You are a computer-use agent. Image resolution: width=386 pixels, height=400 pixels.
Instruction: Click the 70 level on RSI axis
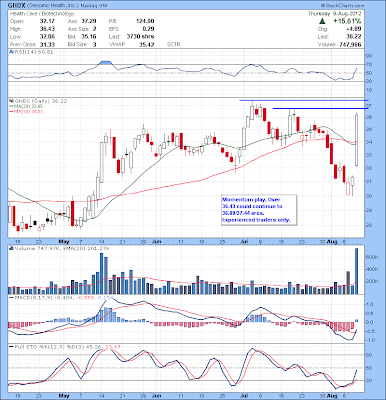[370, 64]
